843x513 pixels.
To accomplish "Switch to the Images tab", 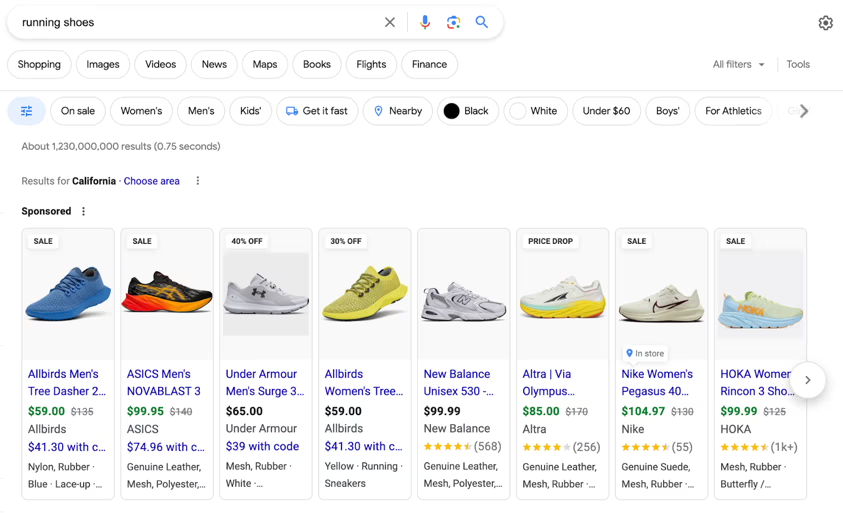I will pyautogui.click(x=103, y=64).
